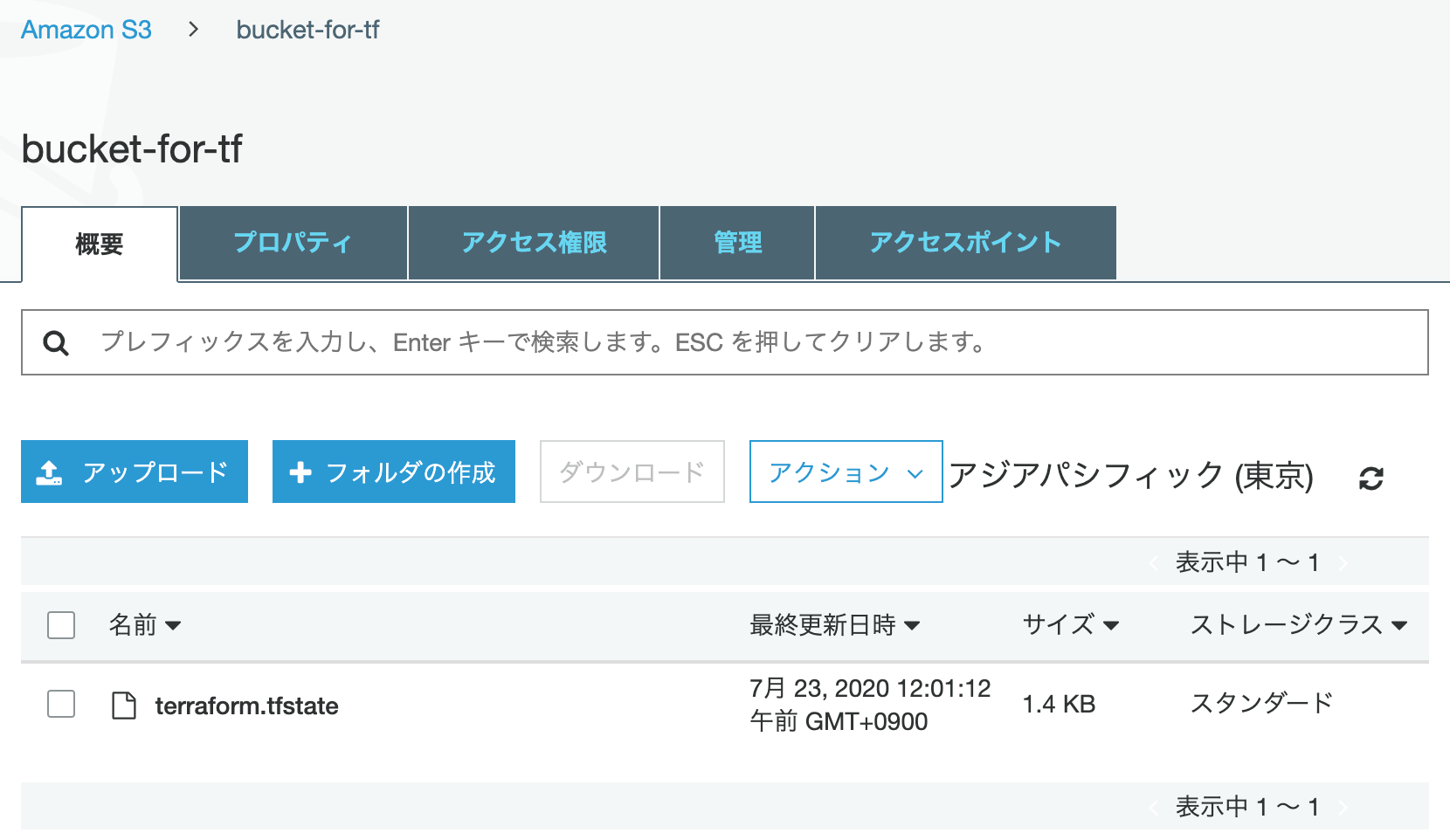
Task: Switch to the プロパティ tab
Action: 293,243
